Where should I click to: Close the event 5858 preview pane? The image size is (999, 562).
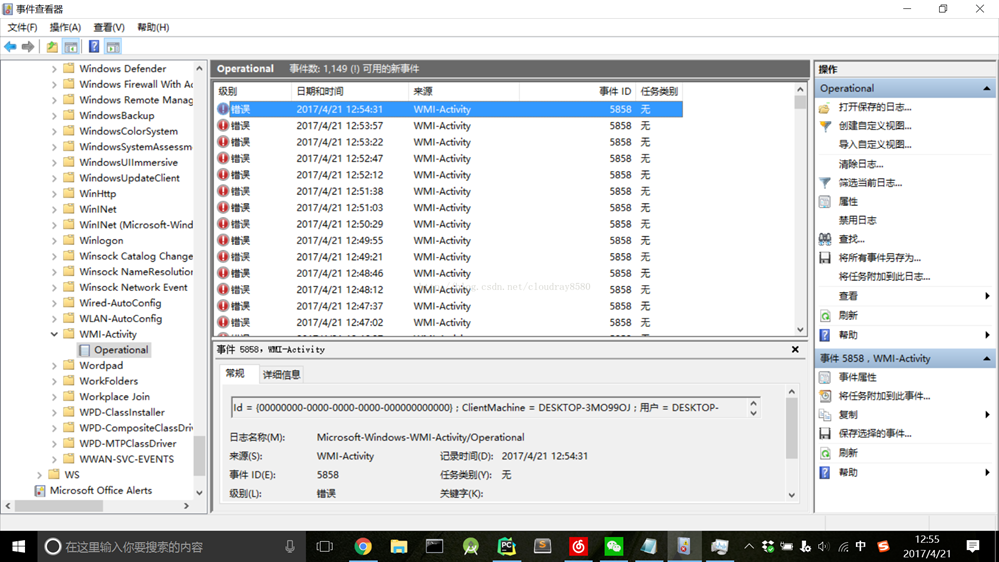click(795, 350)
